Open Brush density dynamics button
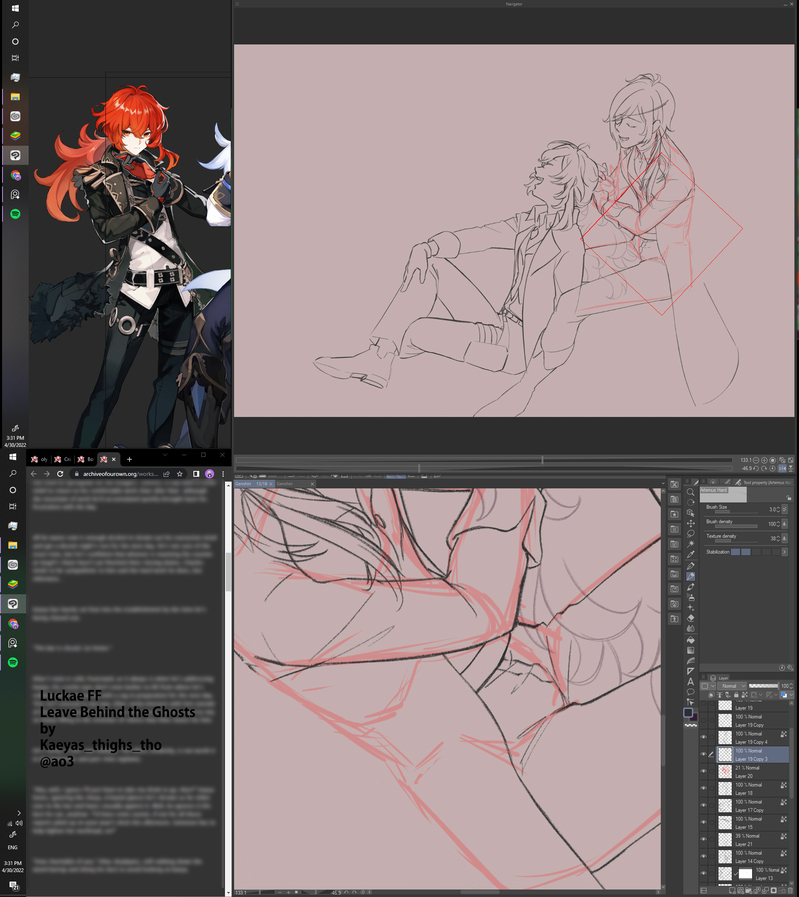The height and width of the screenshot is (897, 799). (x=784, y=523)
